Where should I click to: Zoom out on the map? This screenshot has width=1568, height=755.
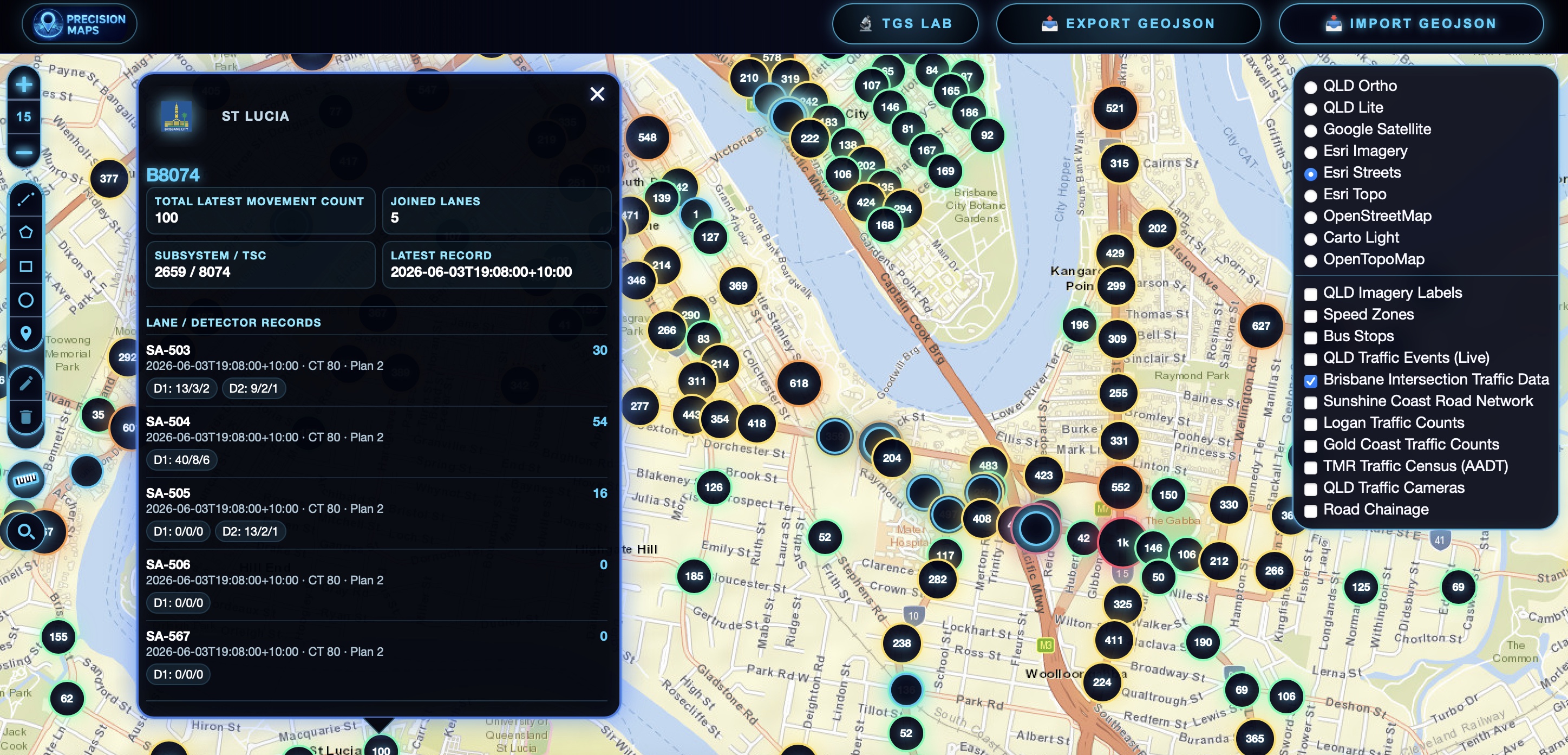[24, 152]
